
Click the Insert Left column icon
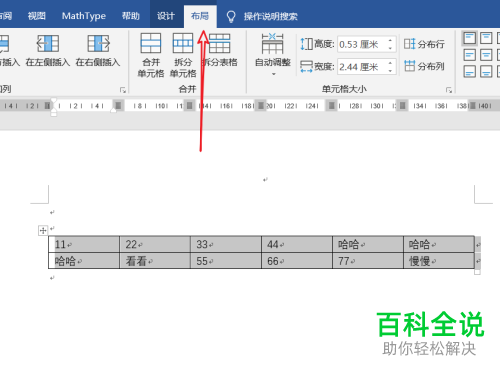click(48, 43)
